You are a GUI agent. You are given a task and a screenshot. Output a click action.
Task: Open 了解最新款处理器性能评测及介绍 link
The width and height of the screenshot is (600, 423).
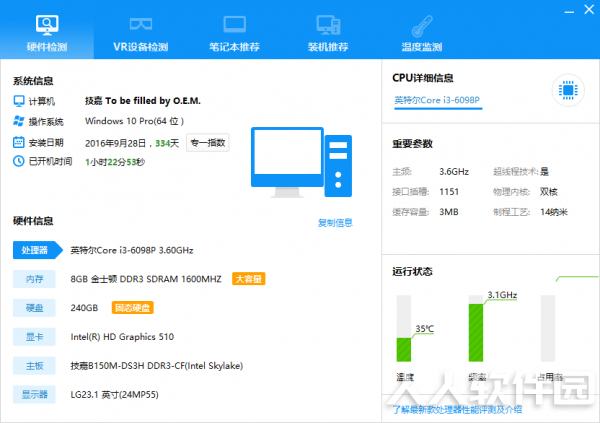click(x=457, y=410)
